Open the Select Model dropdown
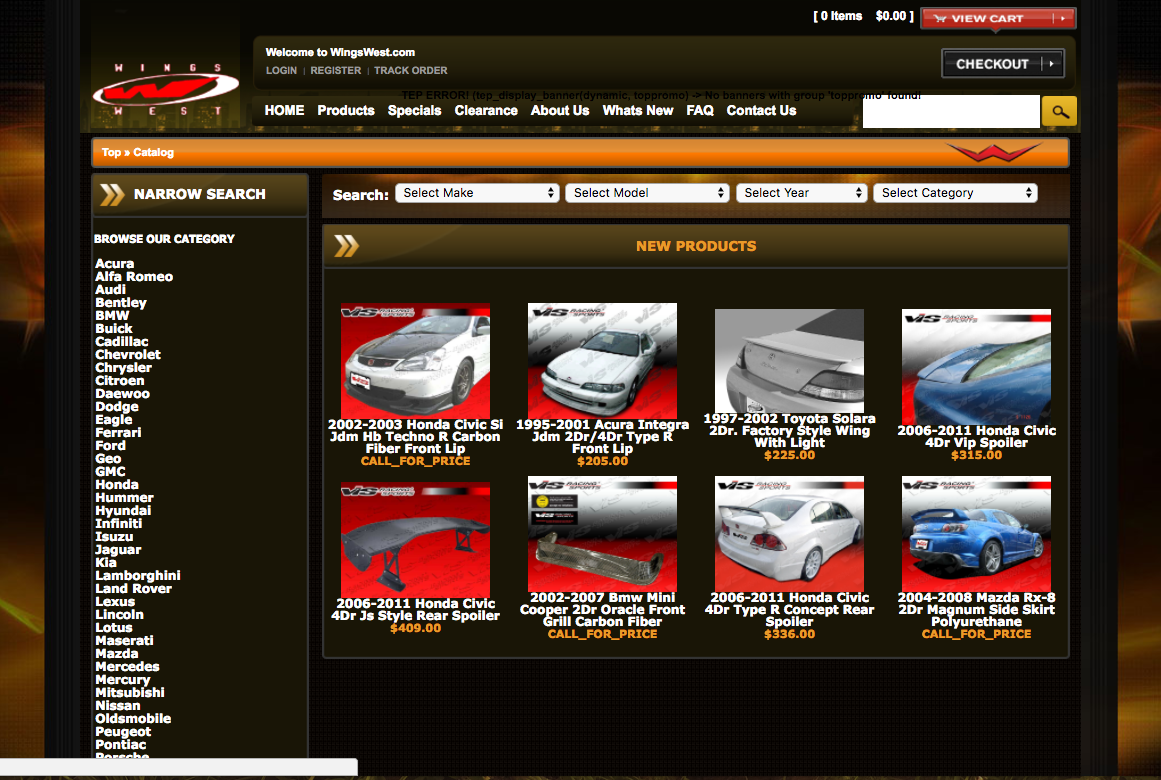Image resolution: width=1161 pixels, height=780 pixels. coord(647,193)
